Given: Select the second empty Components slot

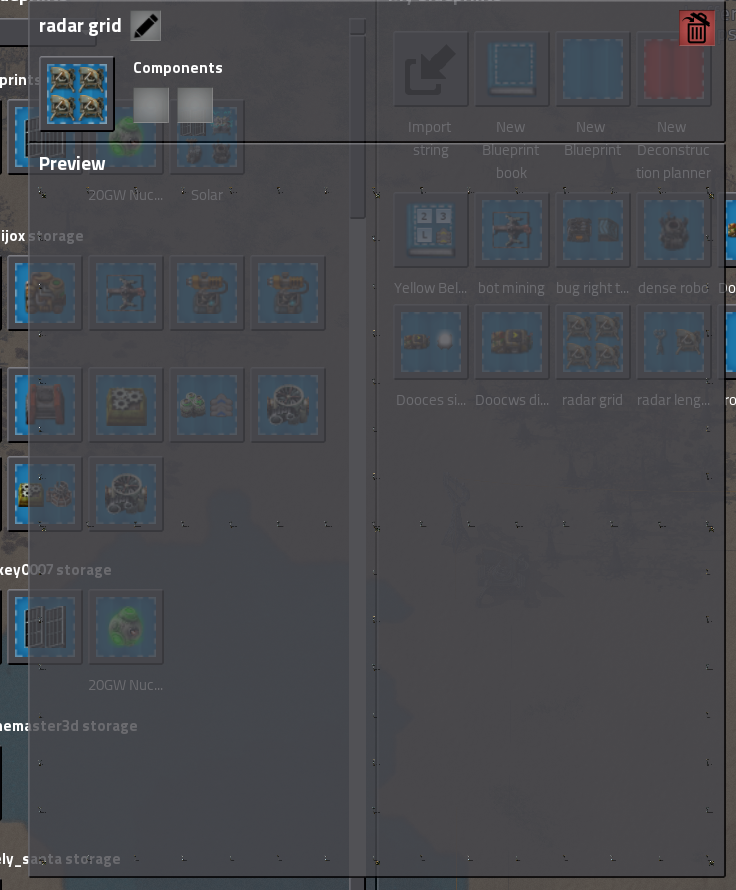Looking at the screenshot, I should (195, 105).
